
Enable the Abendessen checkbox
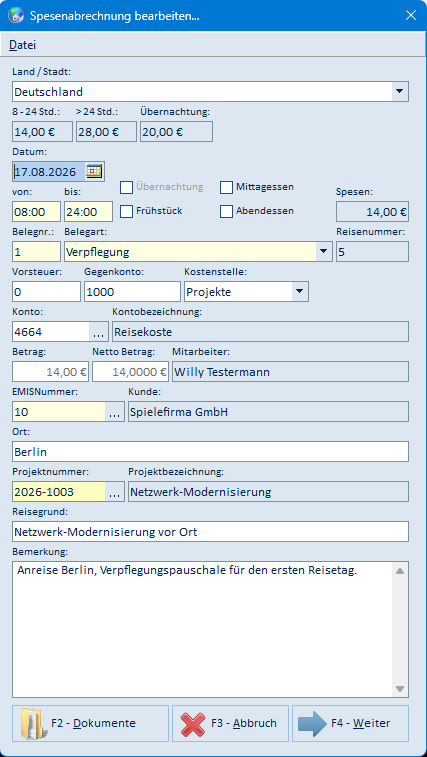227,211
